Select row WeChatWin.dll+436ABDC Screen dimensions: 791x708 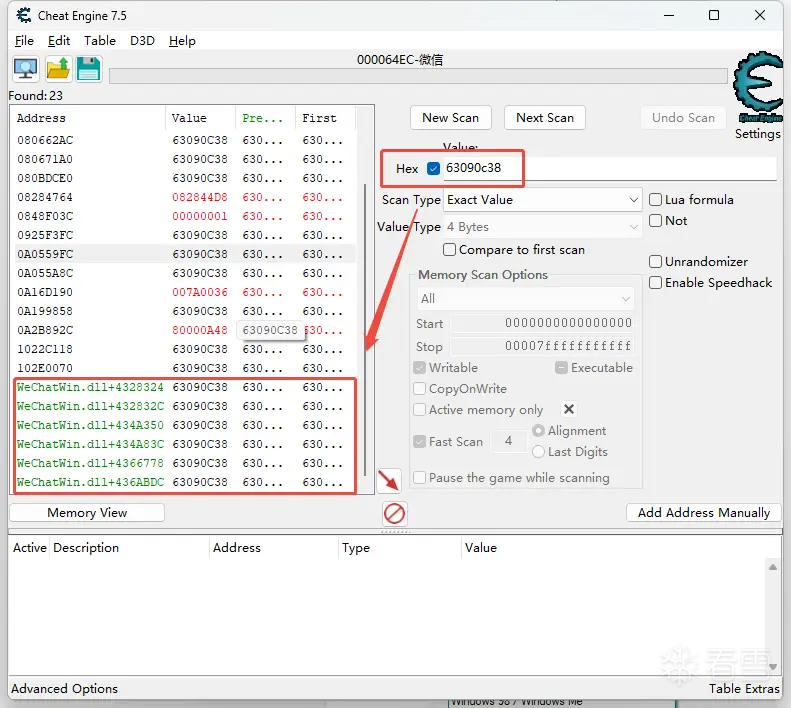point(185,482)
